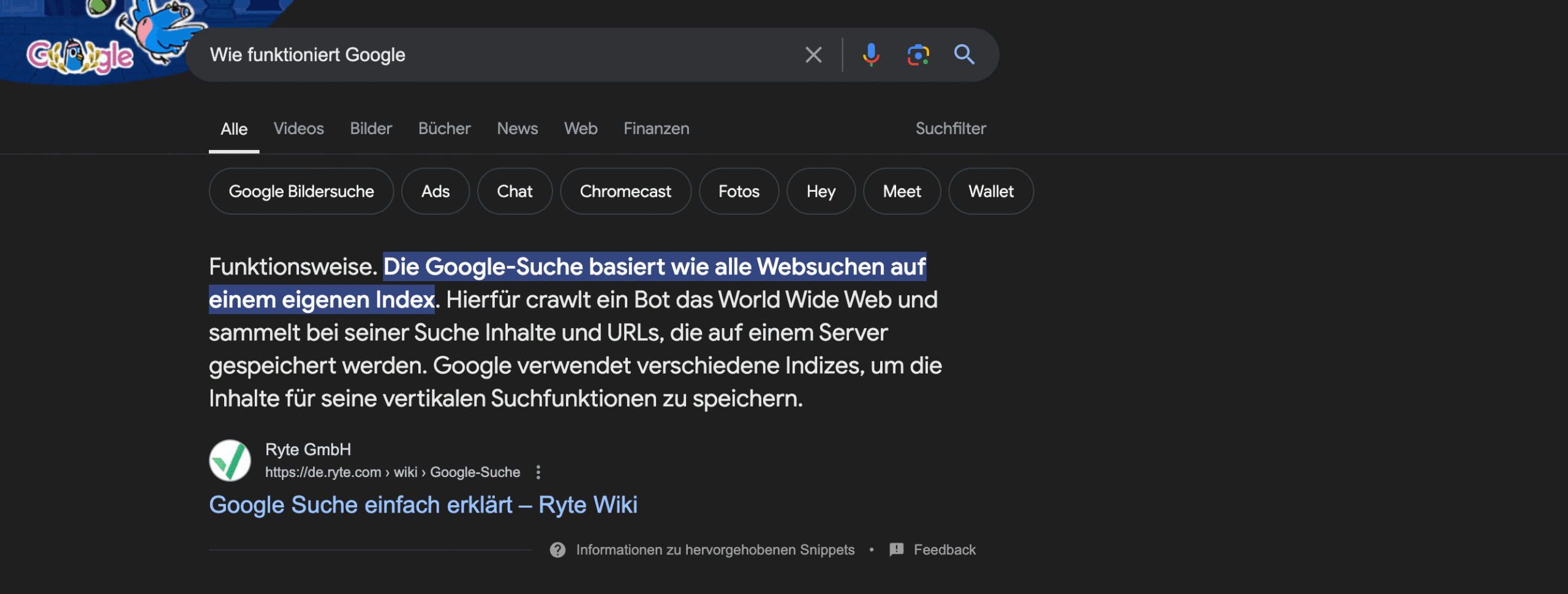Click the word 'Funktionsweise.' in the snippet

[293, 267]
